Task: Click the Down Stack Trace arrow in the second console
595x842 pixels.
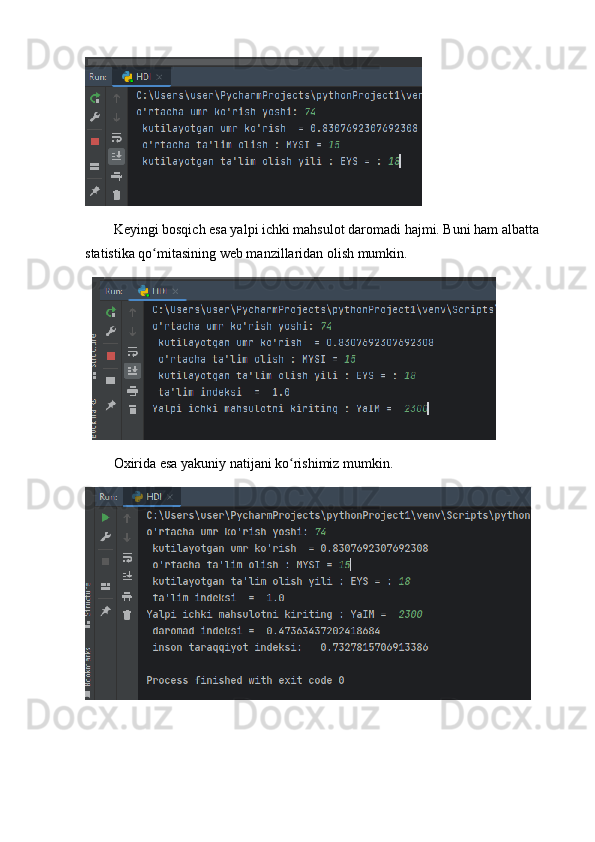Action: (133, 332)
